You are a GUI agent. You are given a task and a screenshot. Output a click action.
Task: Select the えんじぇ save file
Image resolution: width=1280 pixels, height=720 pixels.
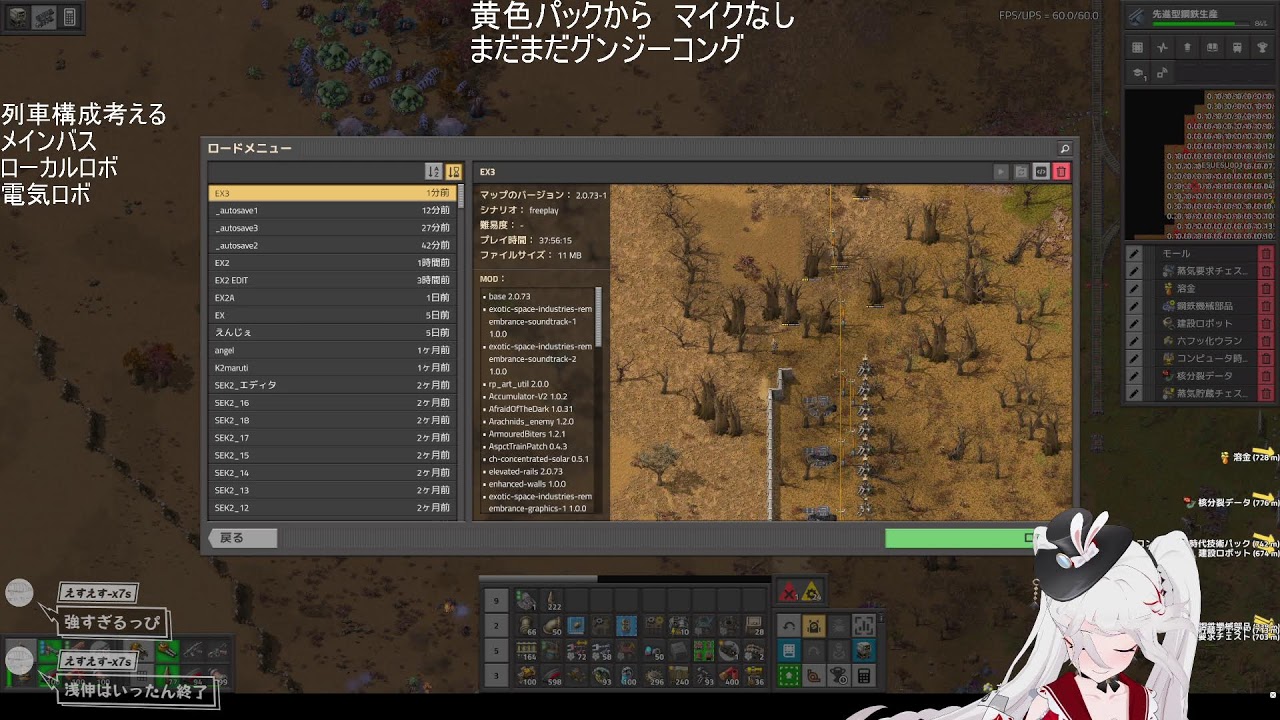point(333,333)
